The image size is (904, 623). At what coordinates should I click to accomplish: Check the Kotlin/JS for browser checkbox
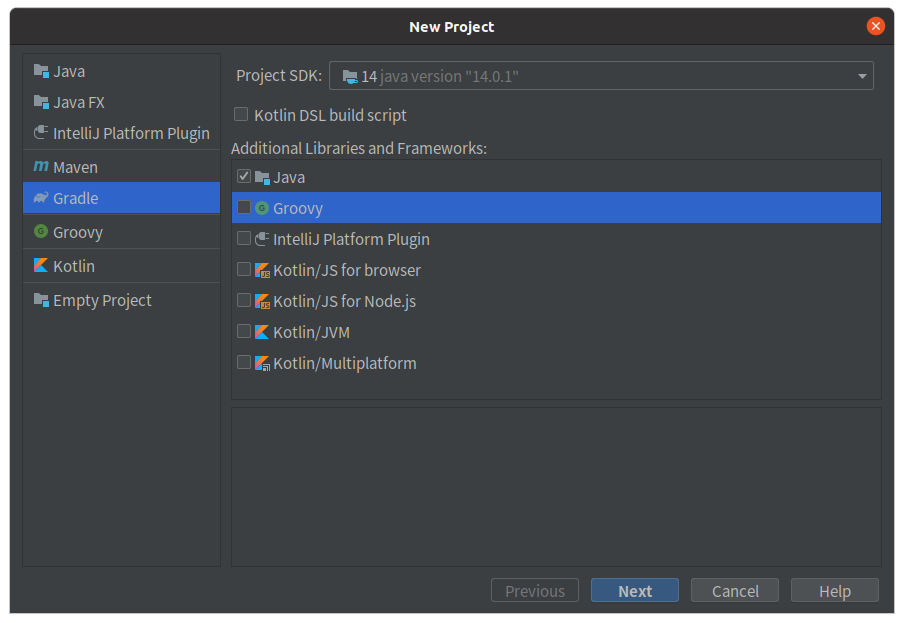coord(244,269)
